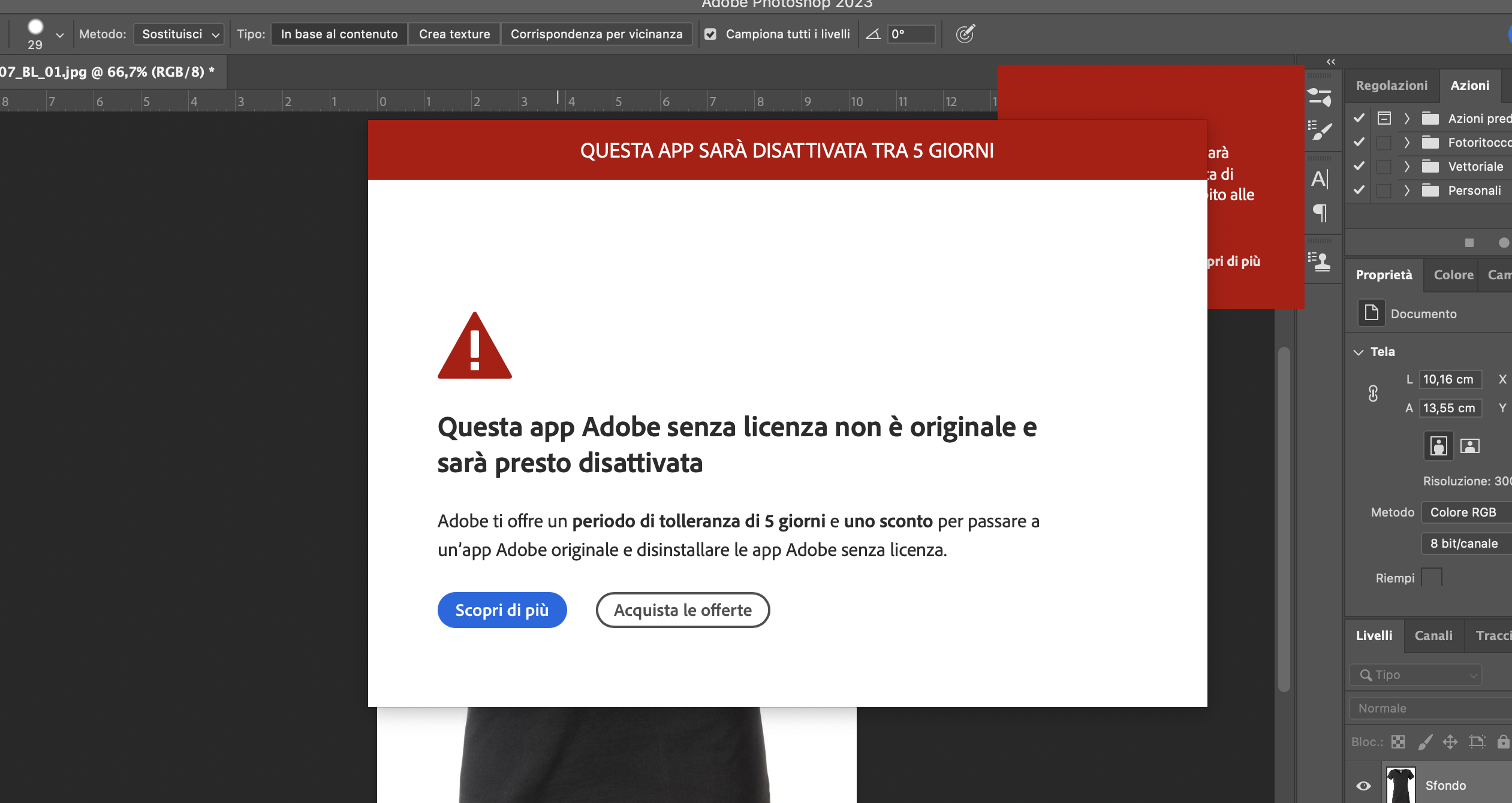Open the Normale blend mode dropdown

tap(1431, 708)
